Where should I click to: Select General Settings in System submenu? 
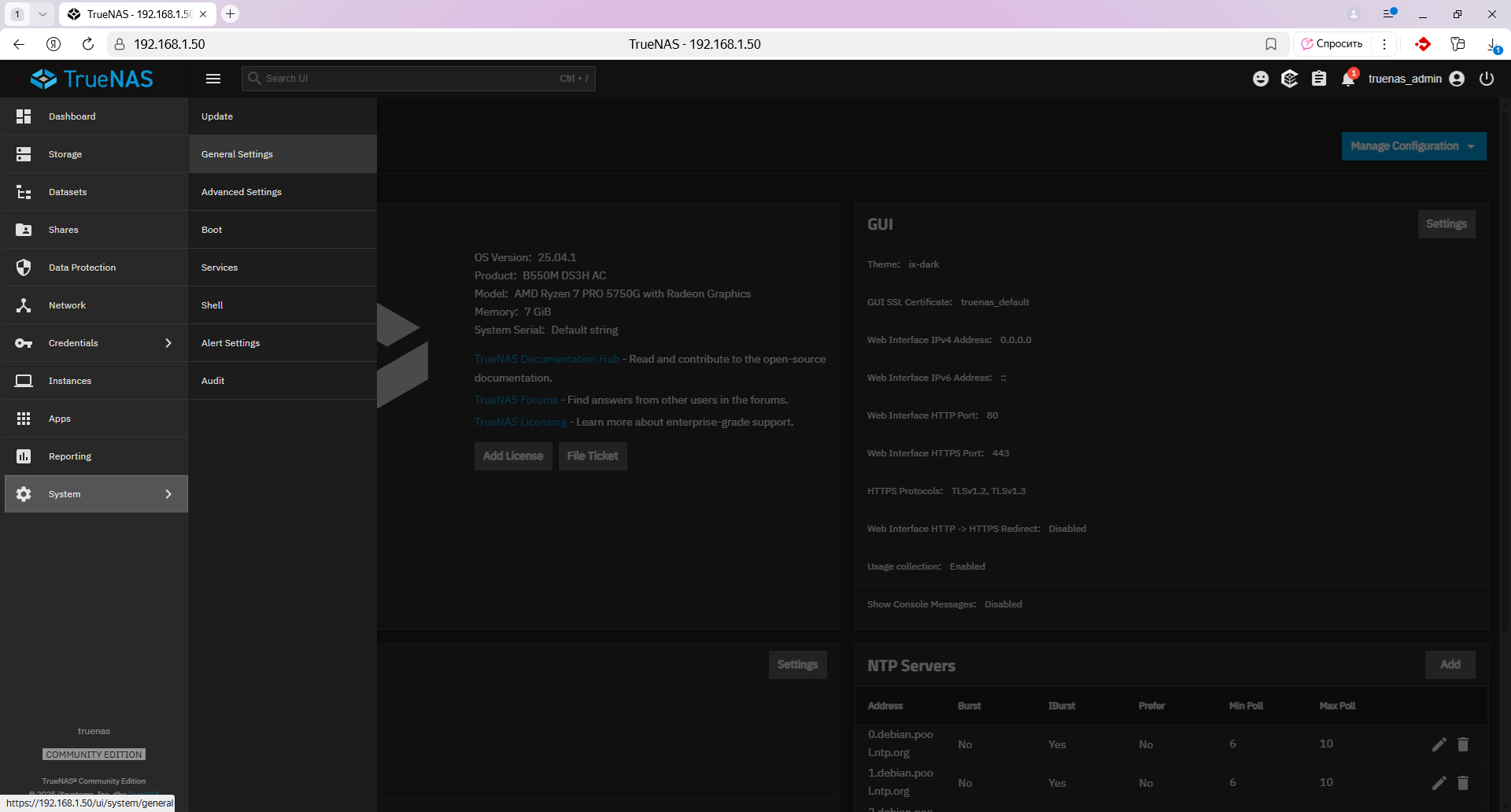pos(283,154)
